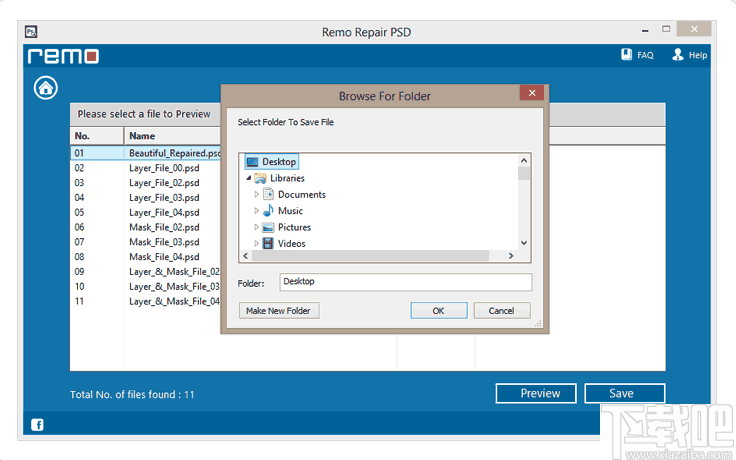Click the Save button

[x=624, y=393]
